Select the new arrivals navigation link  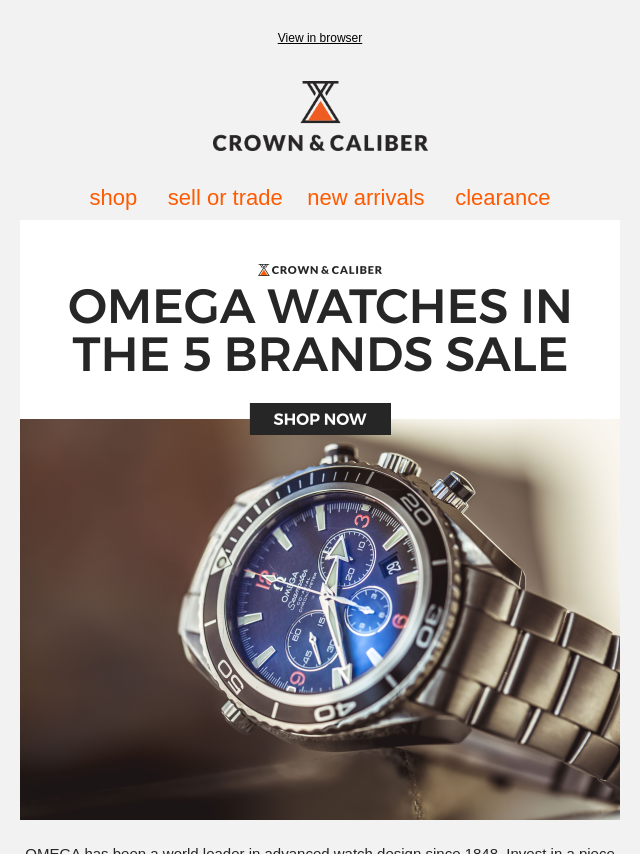pyautogui.click(x=365, y=197)
